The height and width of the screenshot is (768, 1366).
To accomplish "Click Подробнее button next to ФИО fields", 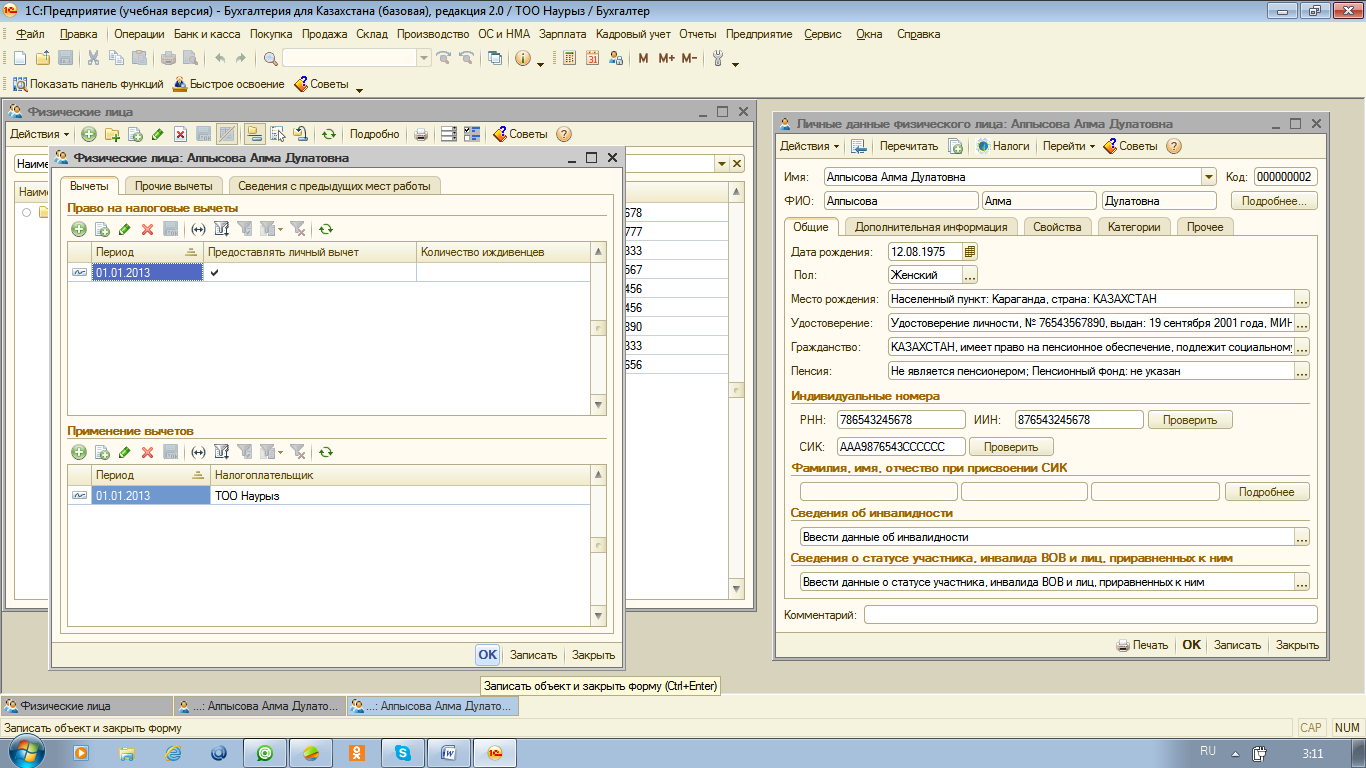I will click(x=1274, y=201).
